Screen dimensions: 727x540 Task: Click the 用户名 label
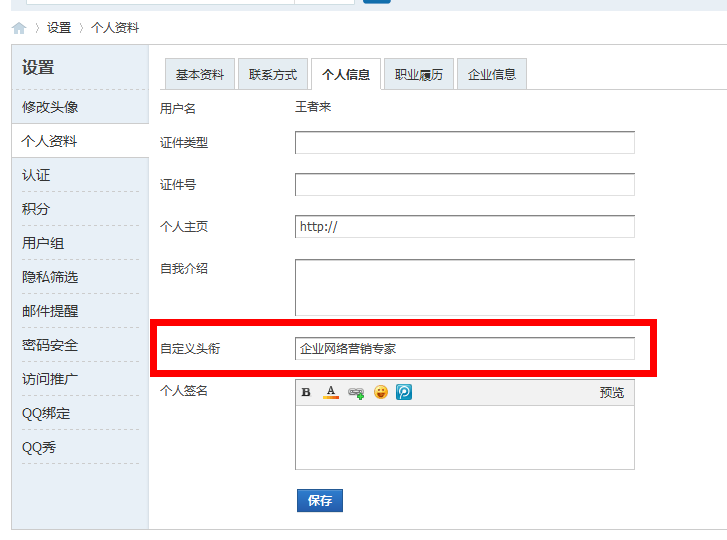[178, 108]
